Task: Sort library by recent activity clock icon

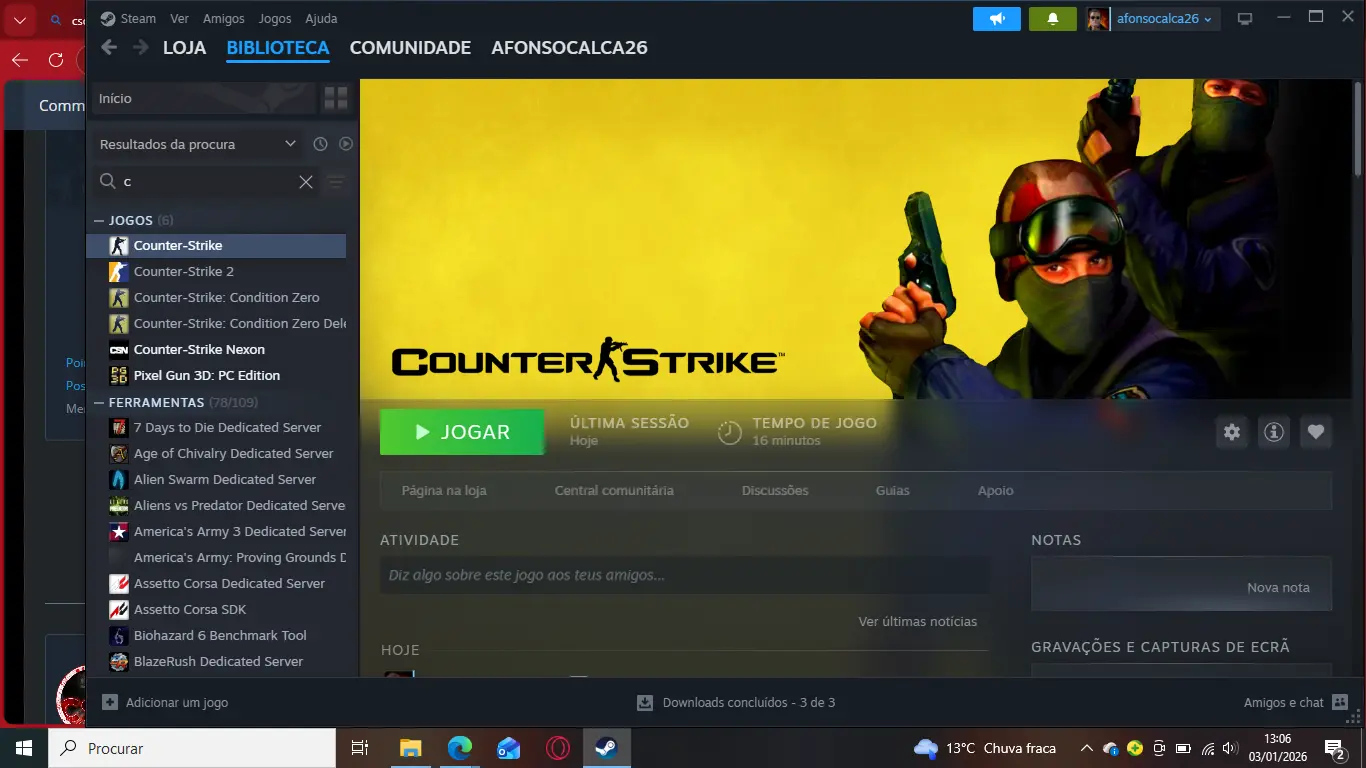Action: (320, 144)
